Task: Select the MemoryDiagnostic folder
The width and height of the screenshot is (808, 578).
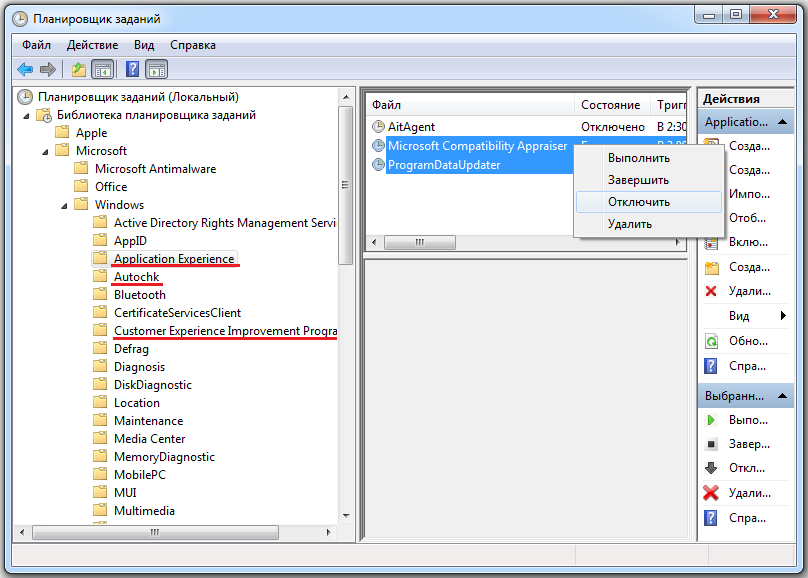Action: coord(164,457)
